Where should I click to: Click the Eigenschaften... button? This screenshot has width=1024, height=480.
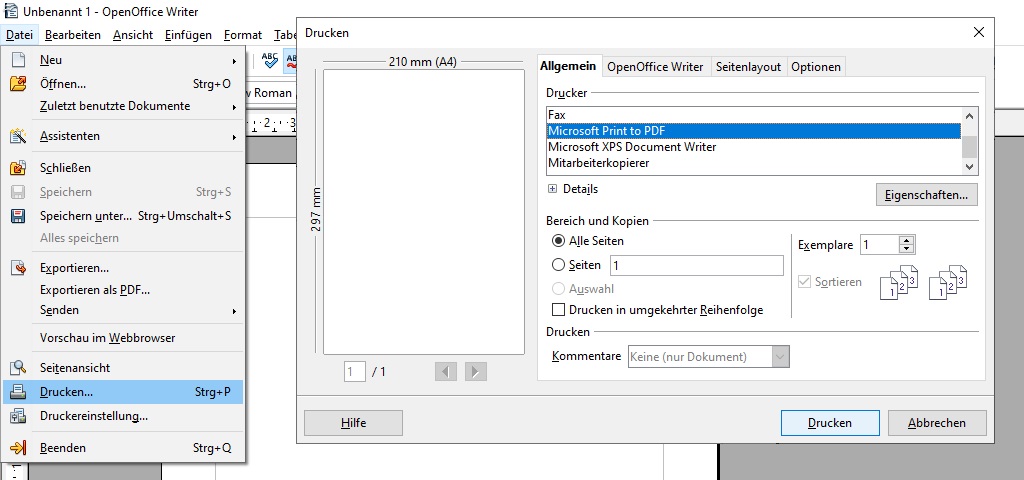[x=926, y=195]
